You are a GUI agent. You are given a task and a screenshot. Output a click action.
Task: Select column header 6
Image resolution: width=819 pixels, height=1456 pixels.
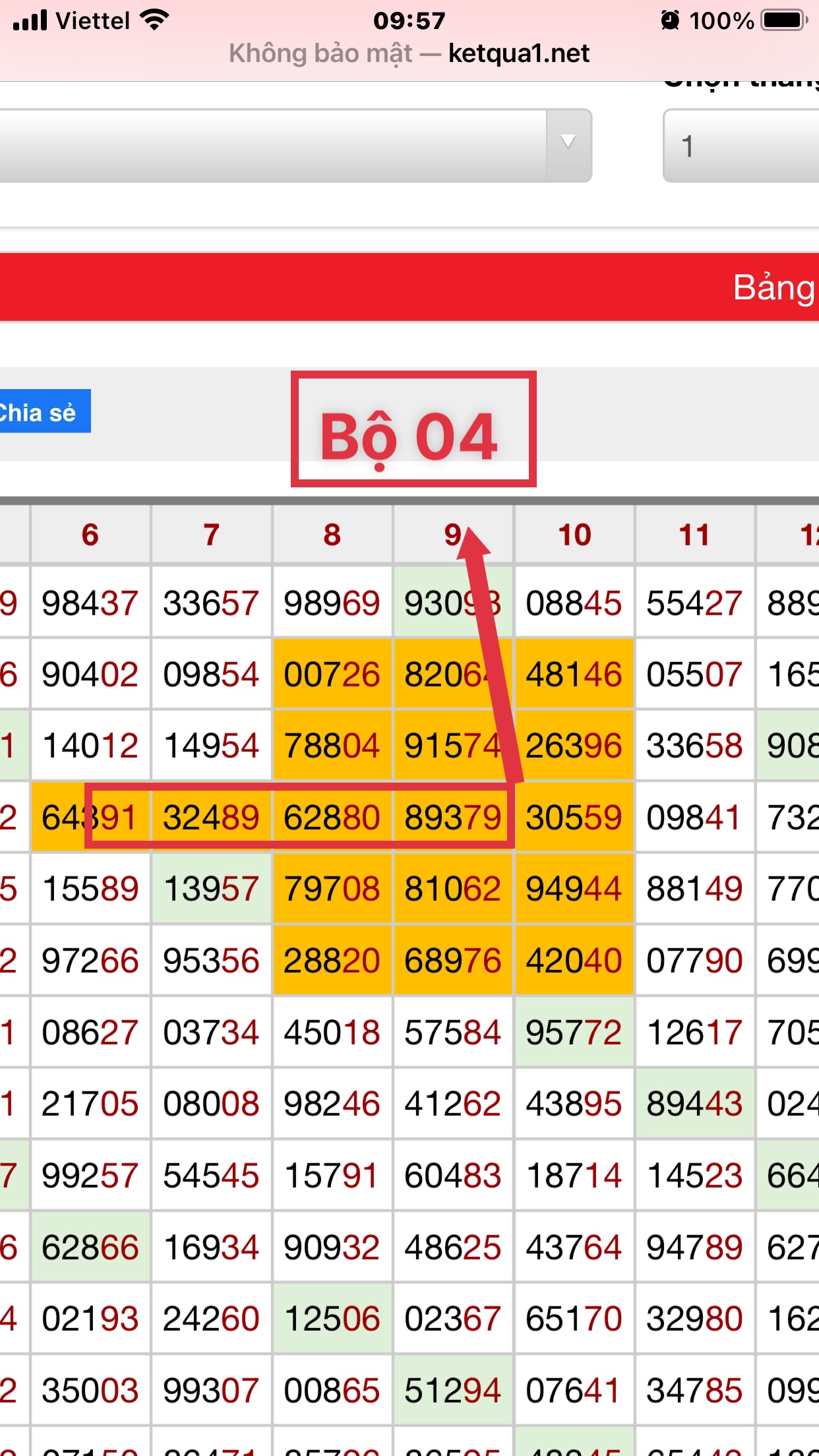click(x=90, y=535)
